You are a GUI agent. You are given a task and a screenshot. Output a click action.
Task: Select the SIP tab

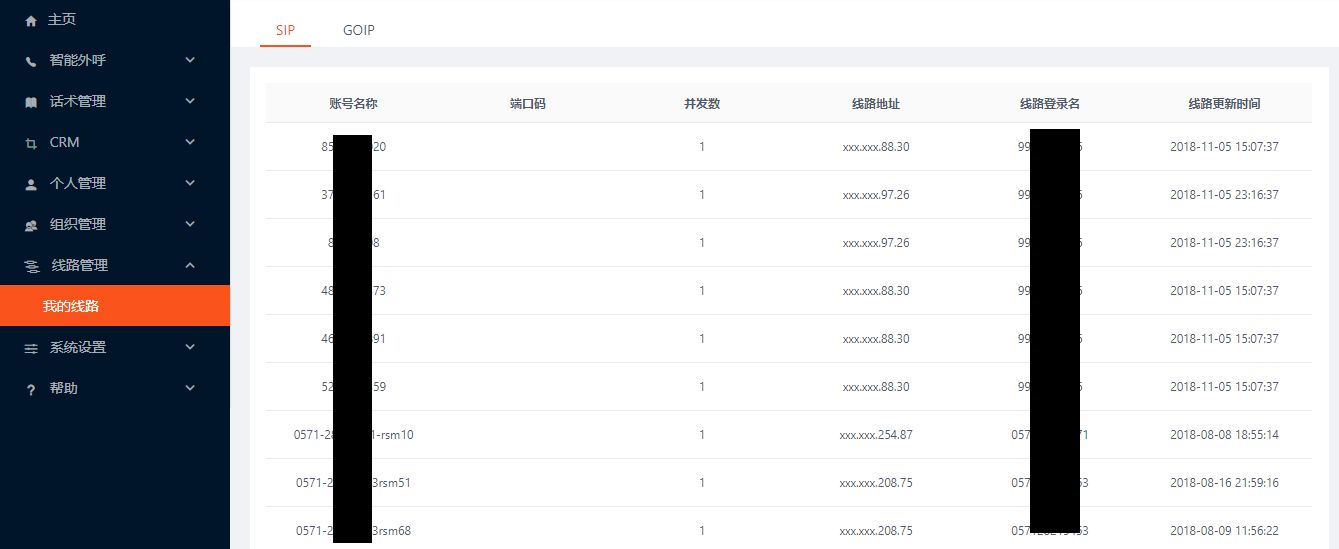pyautogui.click(x=285, y=30)
